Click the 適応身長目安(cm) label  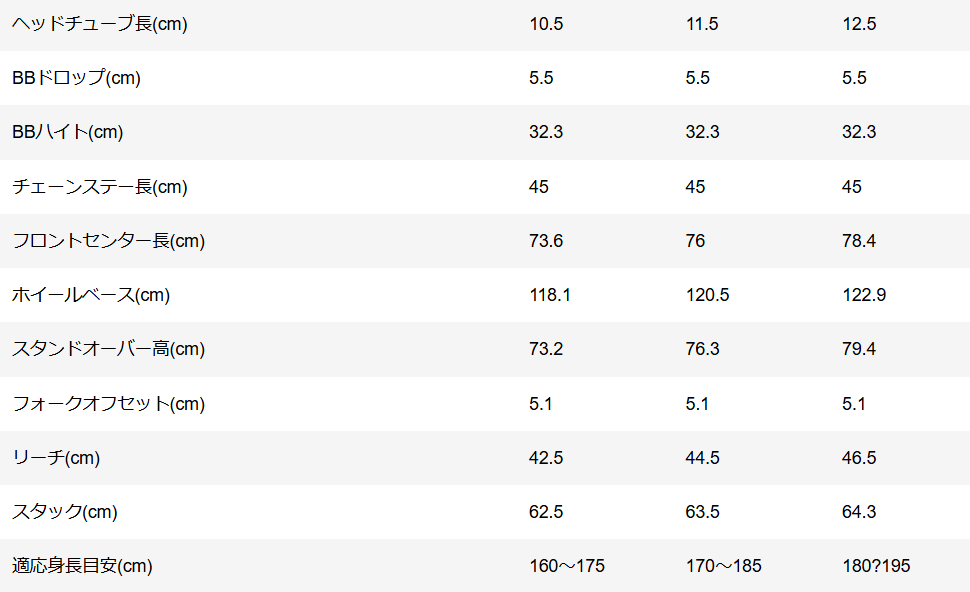pos(82,566)
